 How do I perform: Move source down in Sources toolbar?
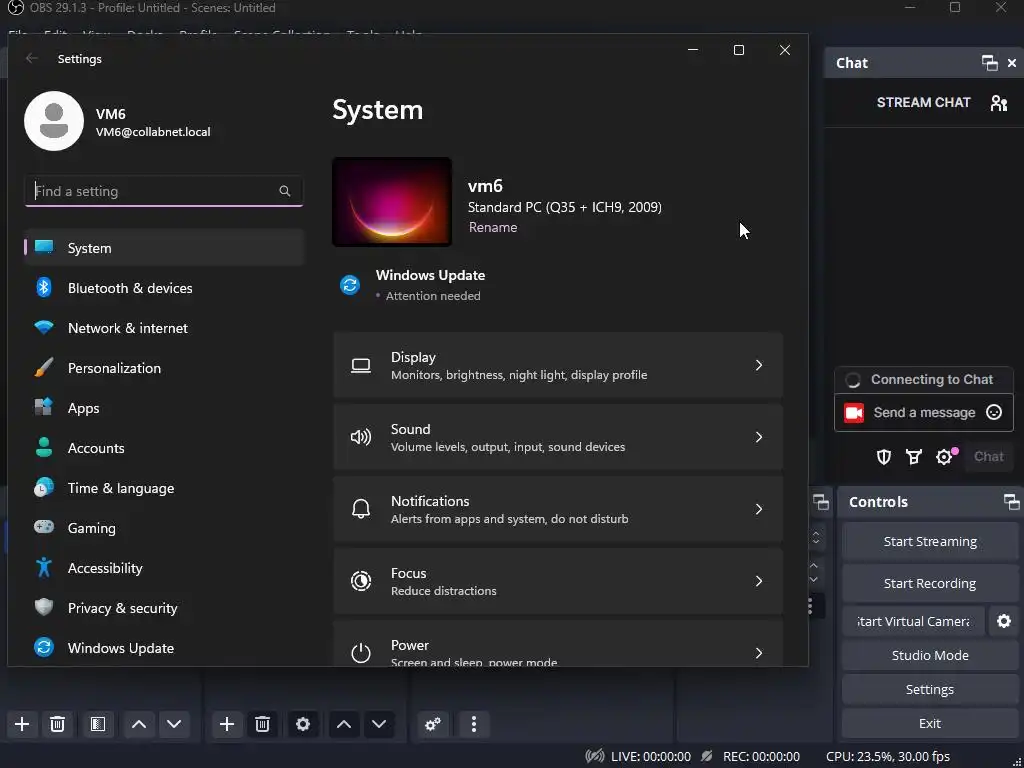tap(379, 724)
